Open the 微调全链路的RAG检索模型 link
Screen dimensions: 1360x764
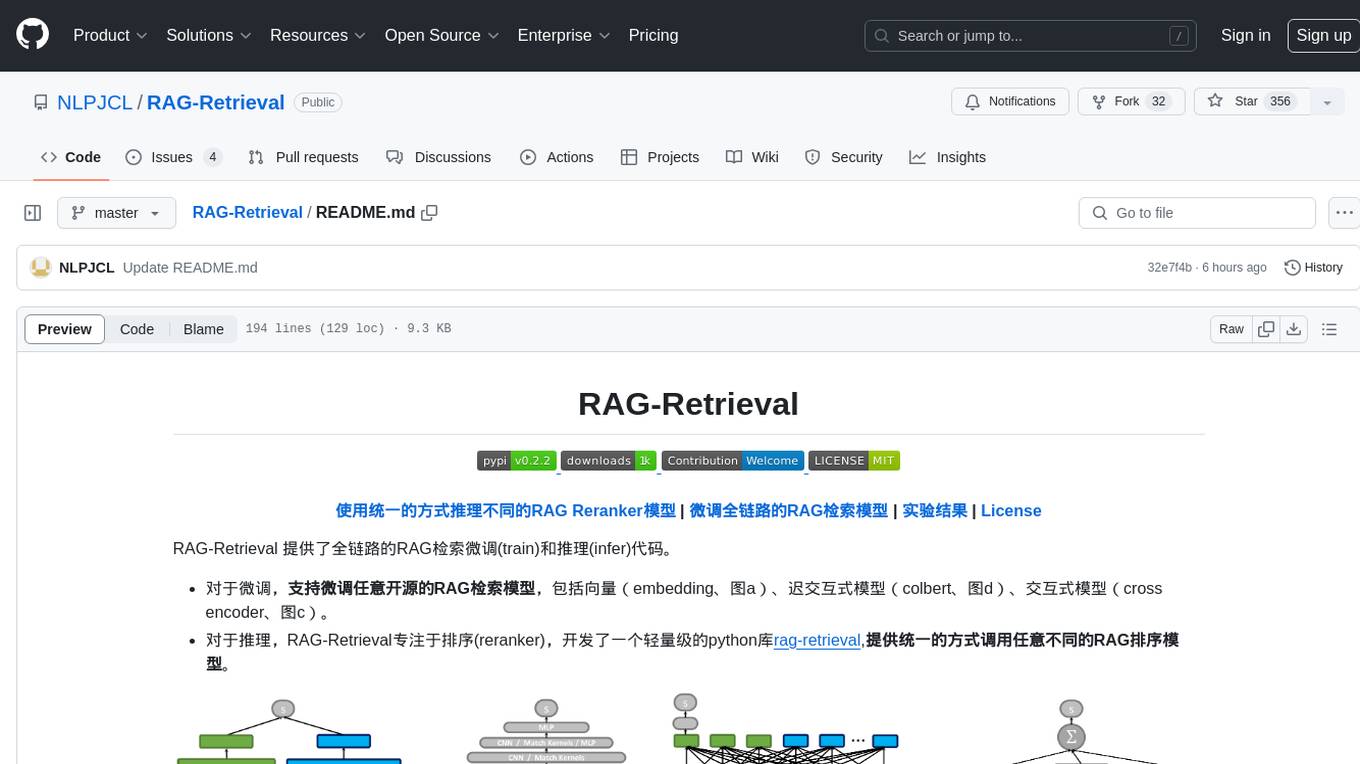(789, 510)
